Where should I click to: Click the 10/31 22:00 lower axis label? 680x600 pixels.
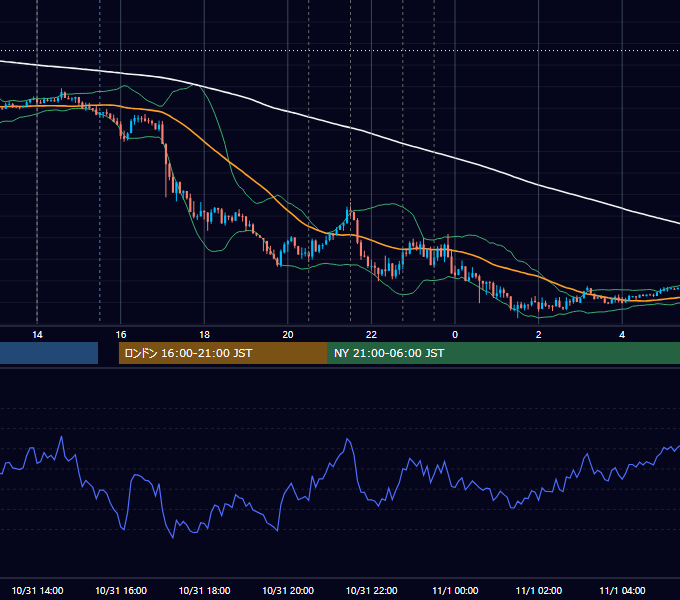coord(371,590)
